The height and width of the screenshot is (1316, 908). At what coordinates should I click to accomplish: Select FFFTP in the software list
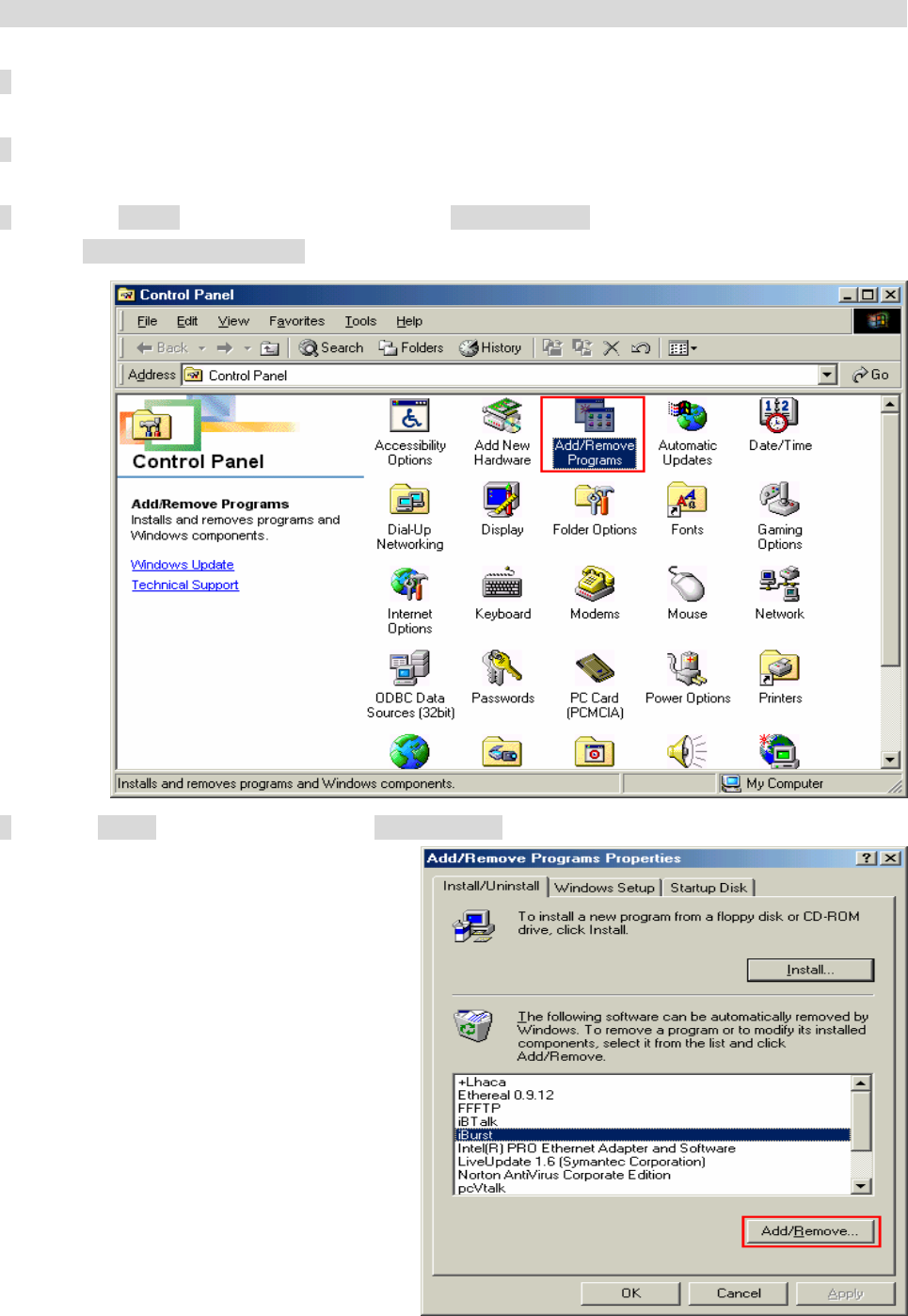pyautogui.click(x=652, y=1109)
